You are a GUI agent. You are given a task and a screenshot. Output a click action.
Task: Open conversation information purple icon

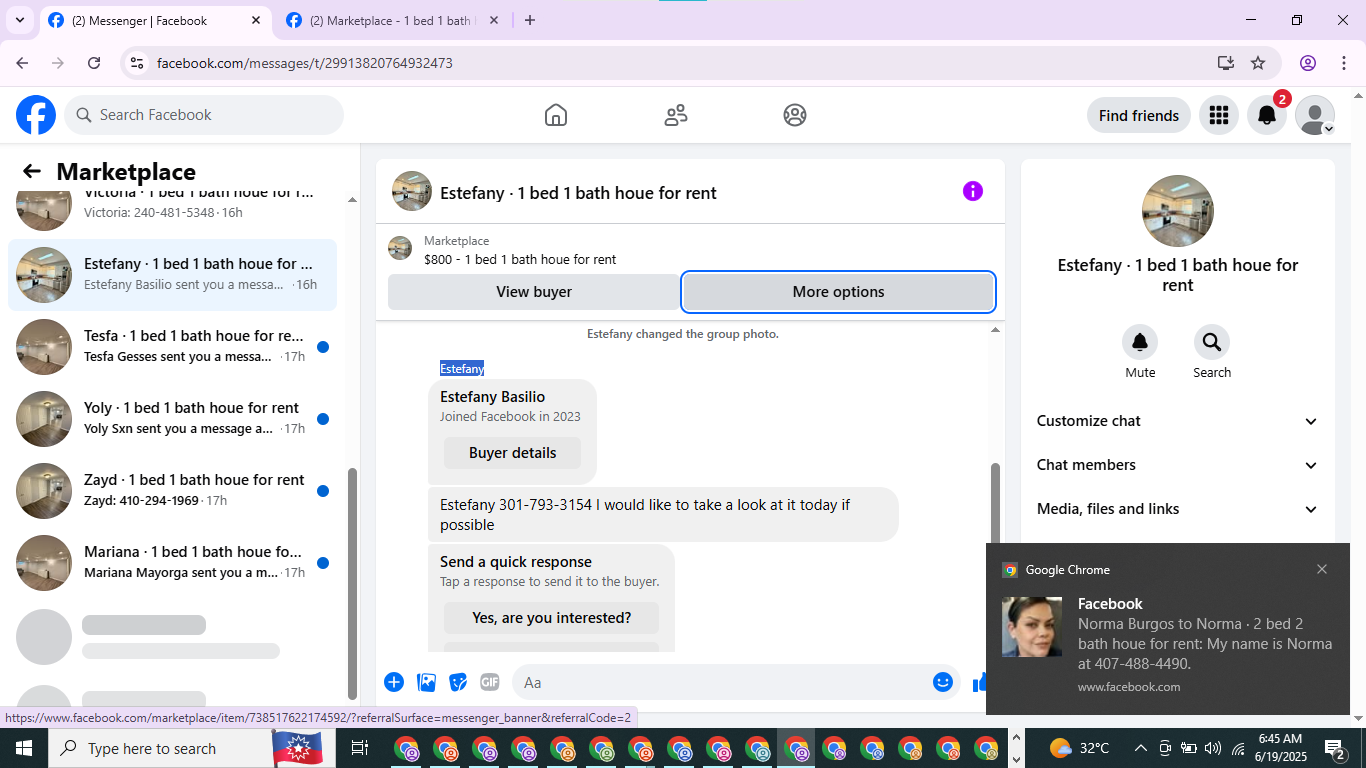point(973,191)
